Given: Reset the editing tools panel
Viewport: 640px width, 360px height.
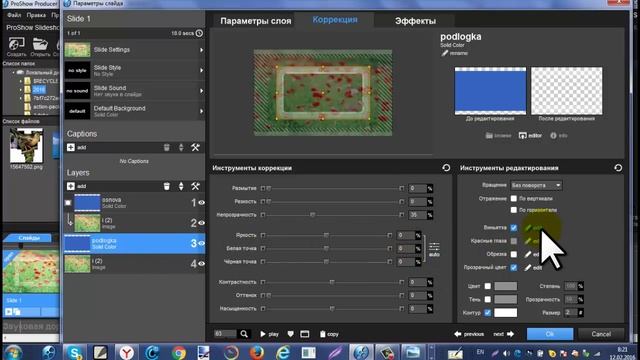Looking at the screenshot, I should point(618,168).
